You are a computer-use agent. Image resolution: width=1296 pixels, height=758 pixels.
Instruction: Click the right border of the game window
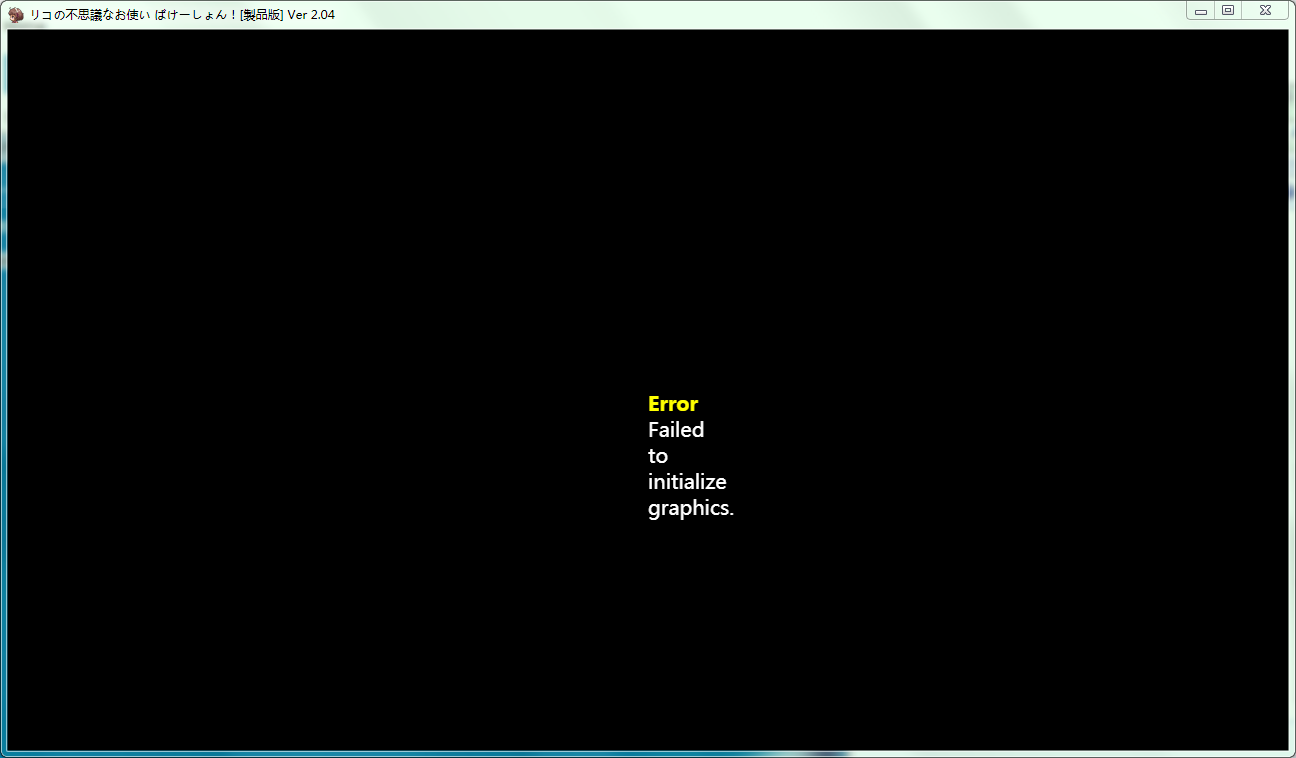(x=1292, y=400)
